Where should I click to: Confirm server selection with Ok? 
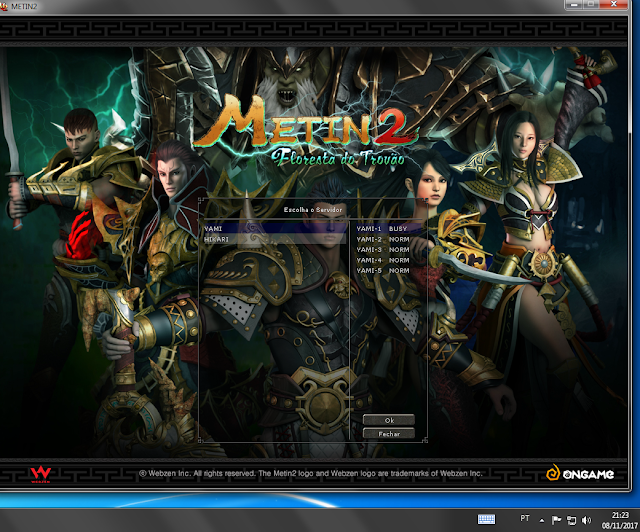[389, 420]
